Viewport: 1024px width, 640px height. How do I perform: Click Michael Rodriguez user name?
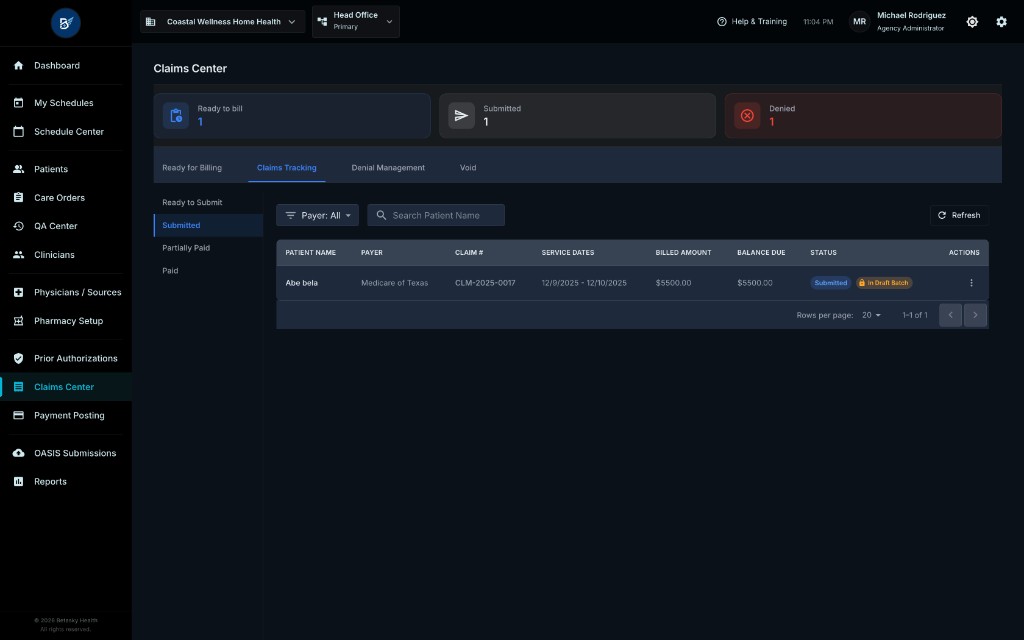[x=911, y=15]
